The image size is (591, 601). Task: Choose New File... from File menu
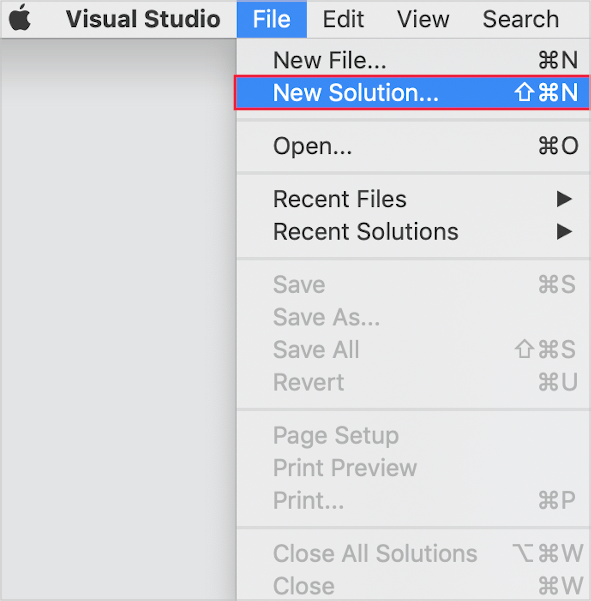[413, 60]
